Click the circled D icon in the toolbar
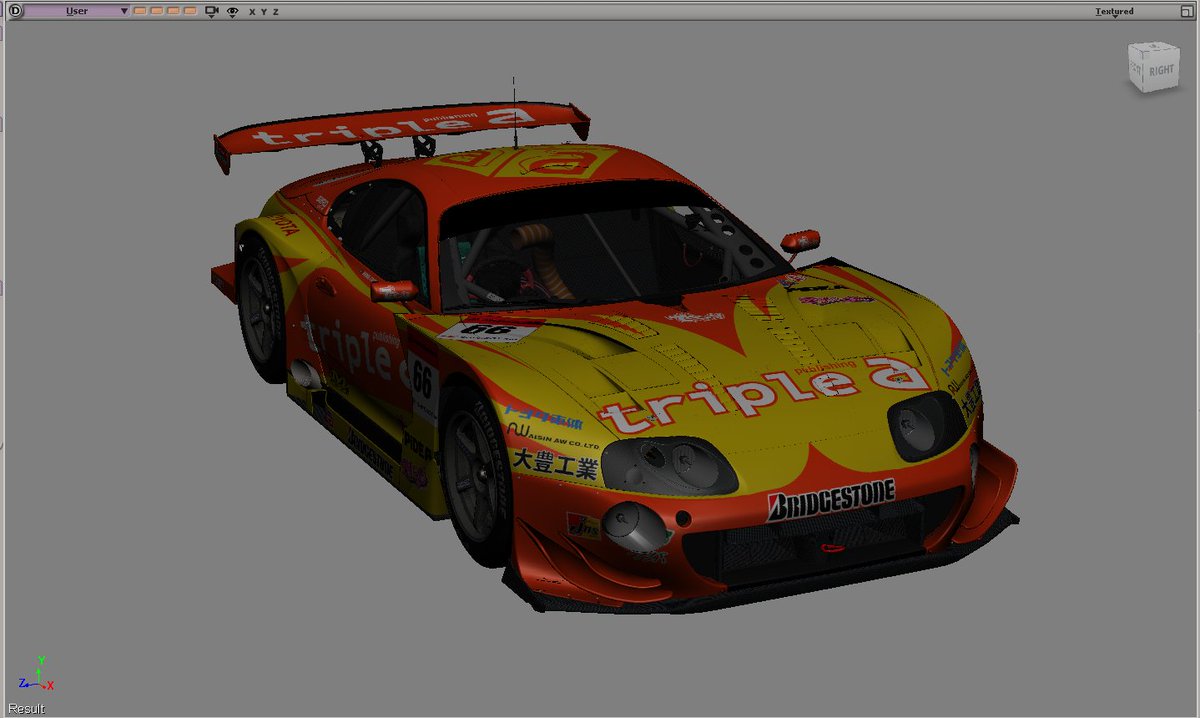Viewport: 1200px width, 718px height. [x=15, y=10]
